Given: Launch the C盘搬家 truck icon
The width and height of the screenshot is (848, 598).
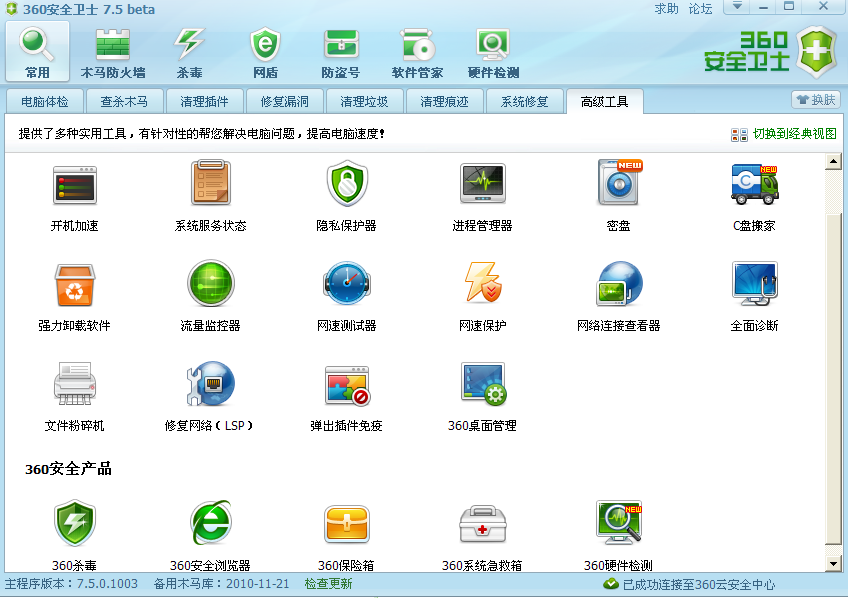Looking at the screenshot, I should [755, 184].
